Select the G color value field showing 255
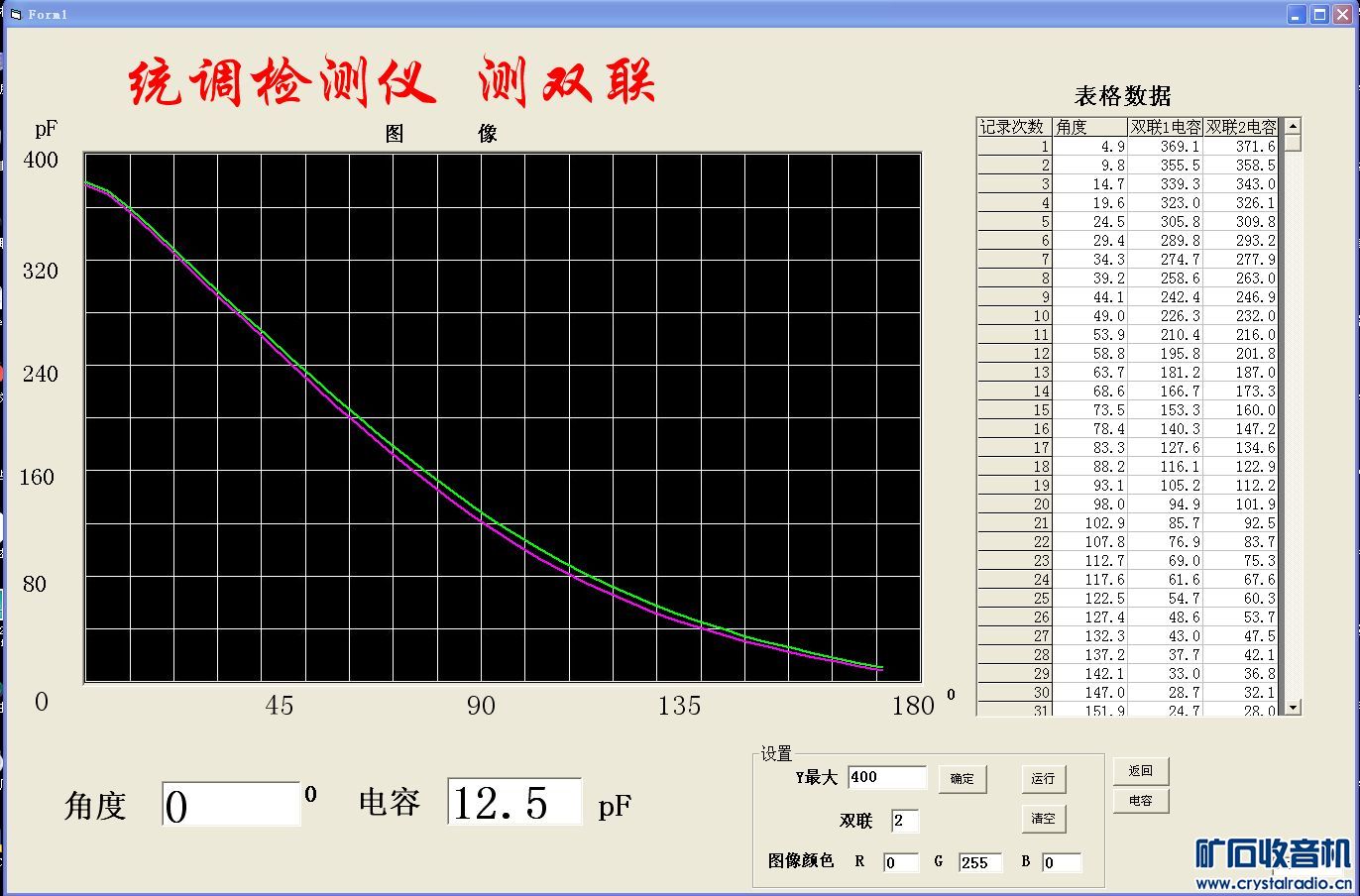This screenshot has height=896, width=1360. tap(980, 862)
